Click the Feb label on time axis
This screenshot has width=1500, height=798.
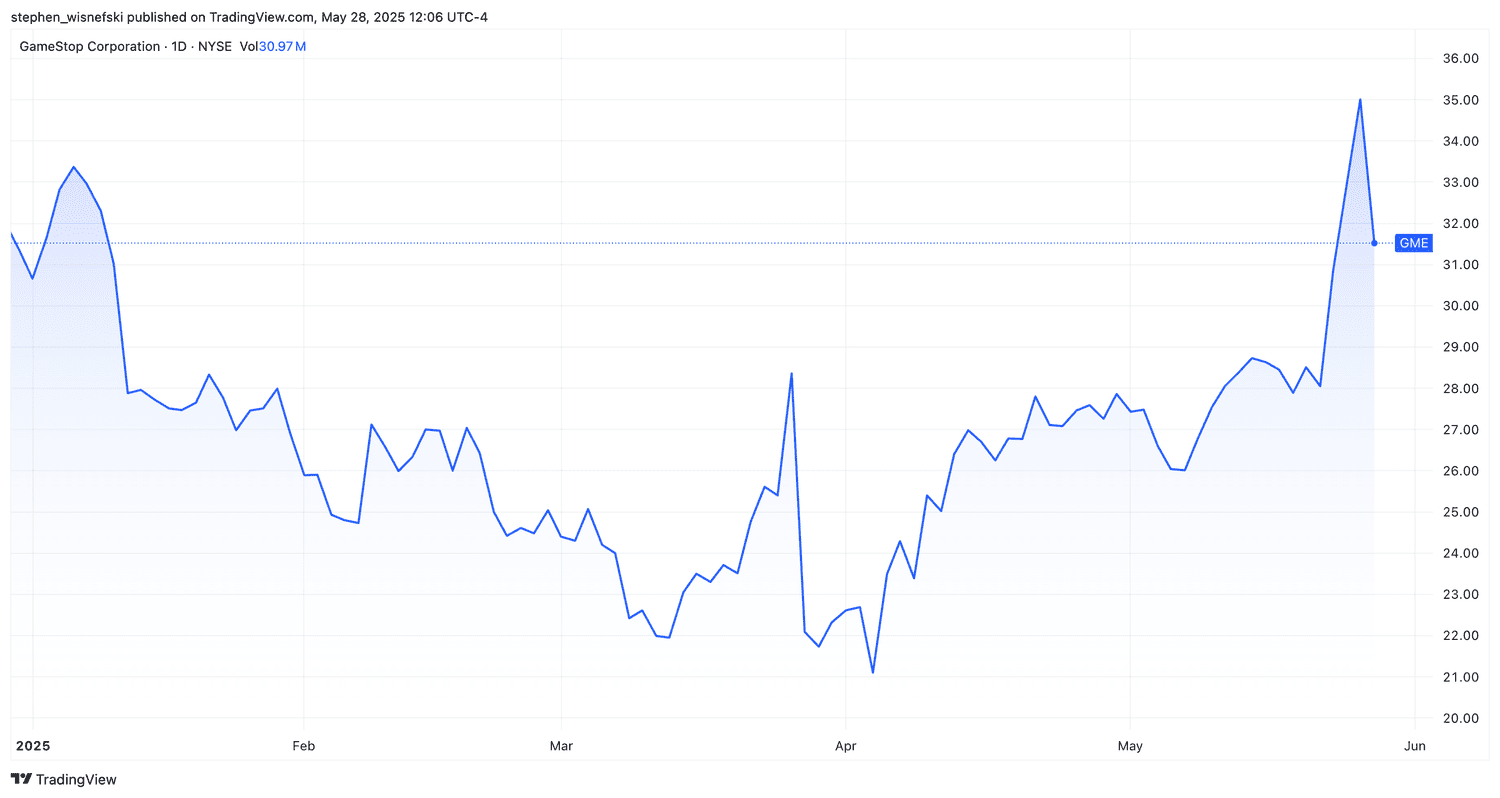[x=304, y=746]
